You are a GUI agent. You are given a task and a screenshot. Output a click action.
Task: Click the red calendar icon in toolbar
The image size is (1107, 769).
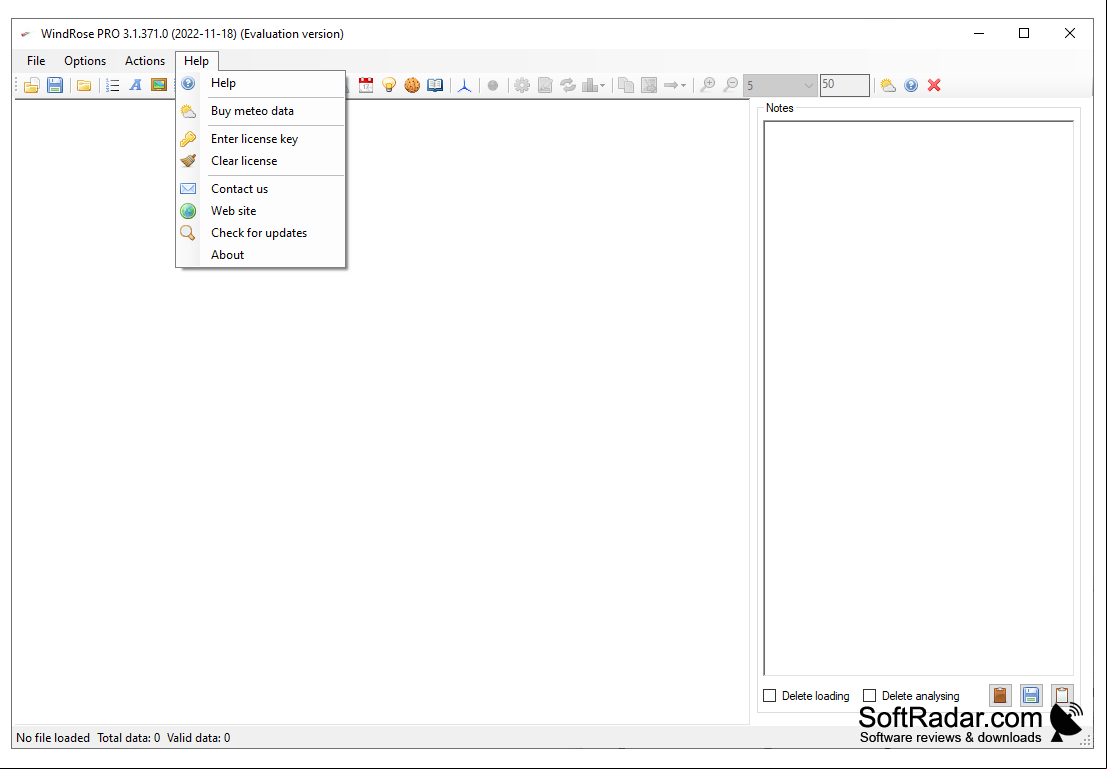(x=366, y=85)
